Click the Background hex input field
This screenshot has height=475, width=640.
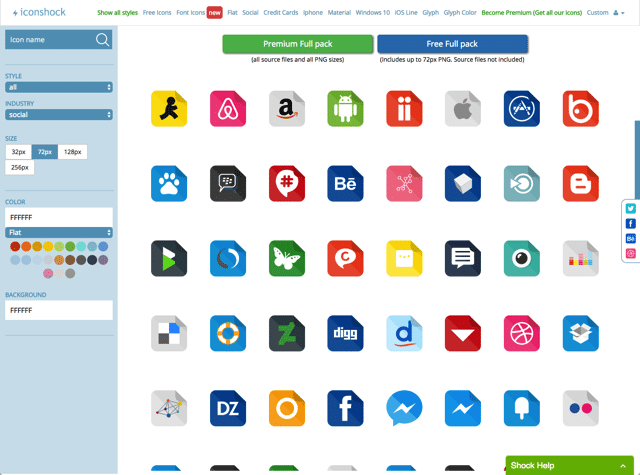[59, 311]
